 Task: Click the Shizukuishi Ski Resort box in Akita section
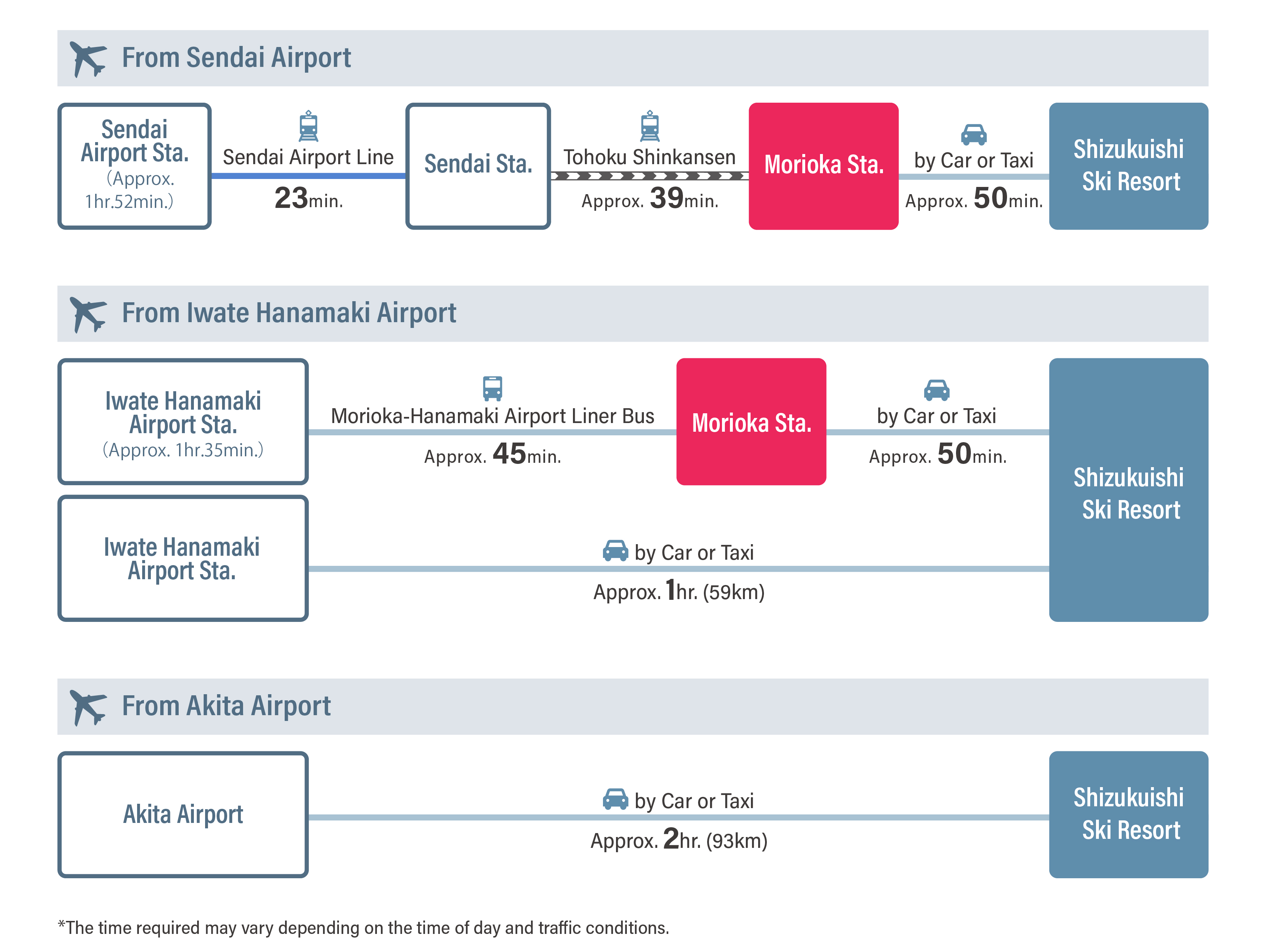(x=1128, y=814)
